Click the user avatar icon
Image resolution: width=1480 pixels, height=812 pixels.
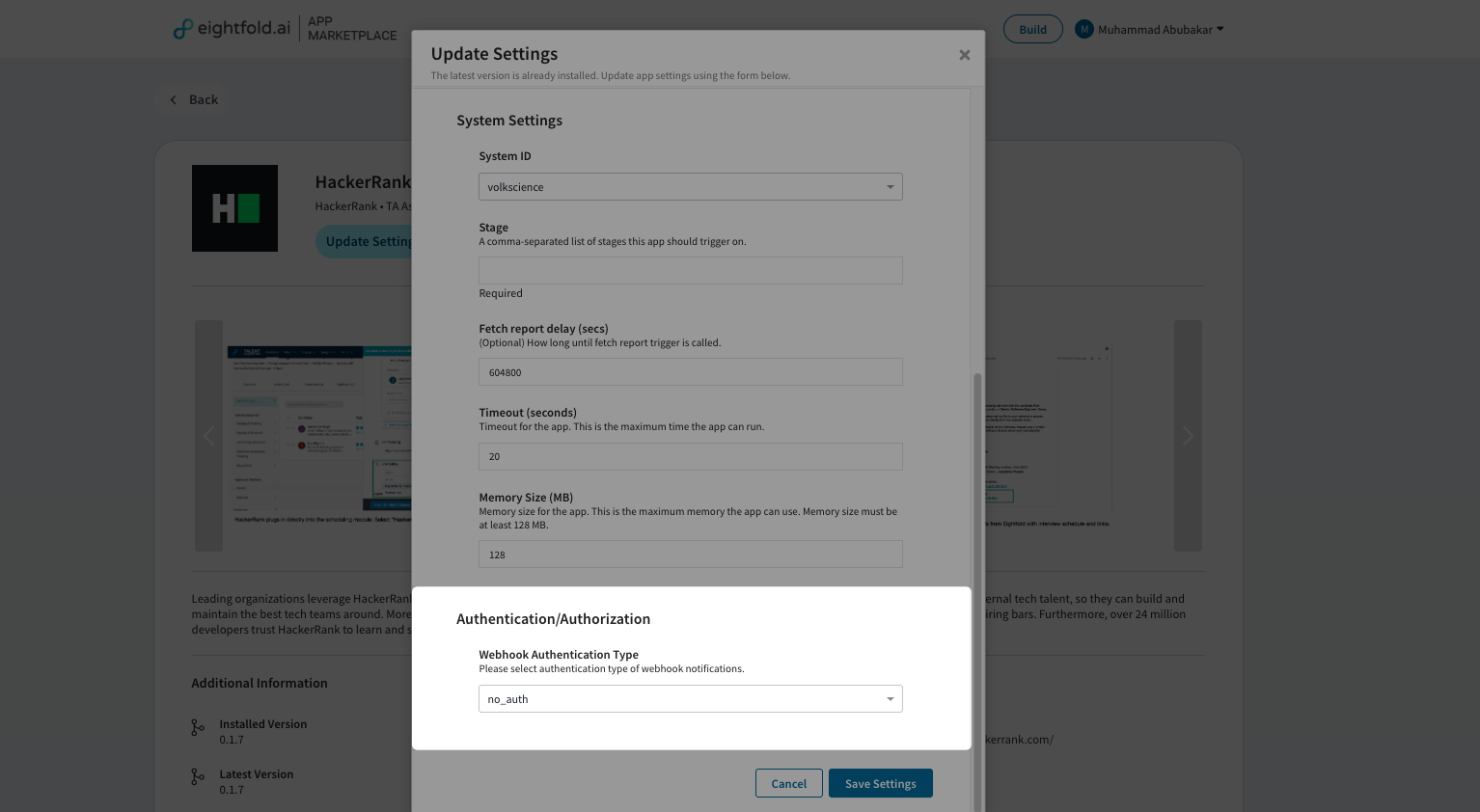pyautogui.click(x=1084, y=29)
